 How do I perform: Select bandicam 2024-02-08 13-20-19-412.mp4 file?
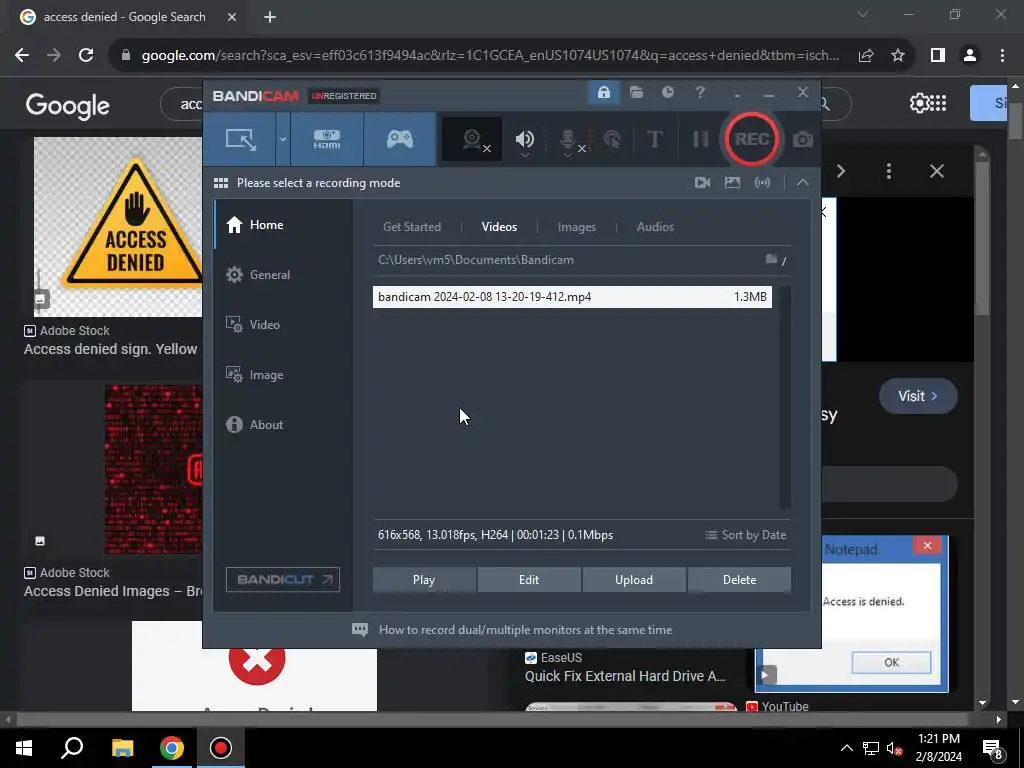pos(572,296)
